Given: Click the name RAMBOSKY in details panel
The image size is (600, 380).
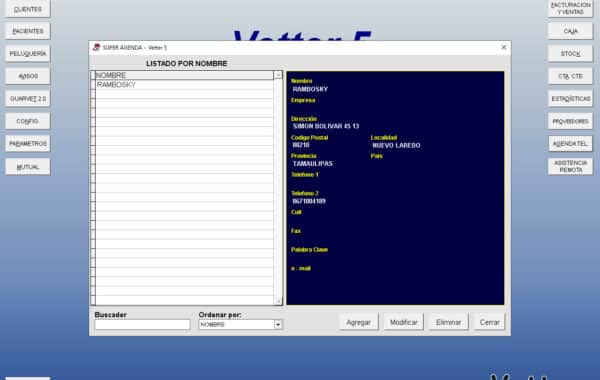Looking at the screenshot, I should (310, 89).
